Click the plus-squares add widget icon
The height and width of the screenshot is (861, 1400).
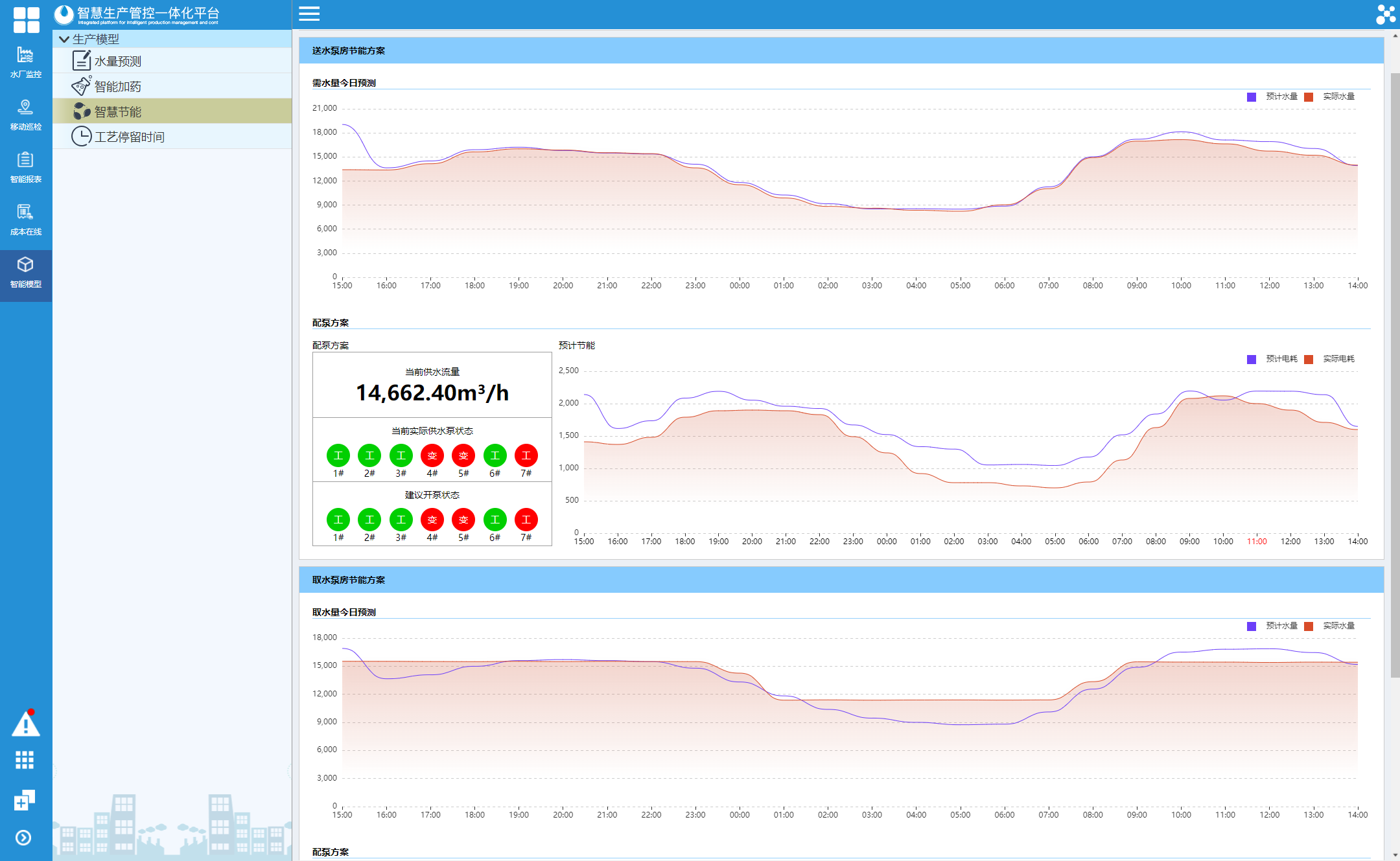(24, 800)
